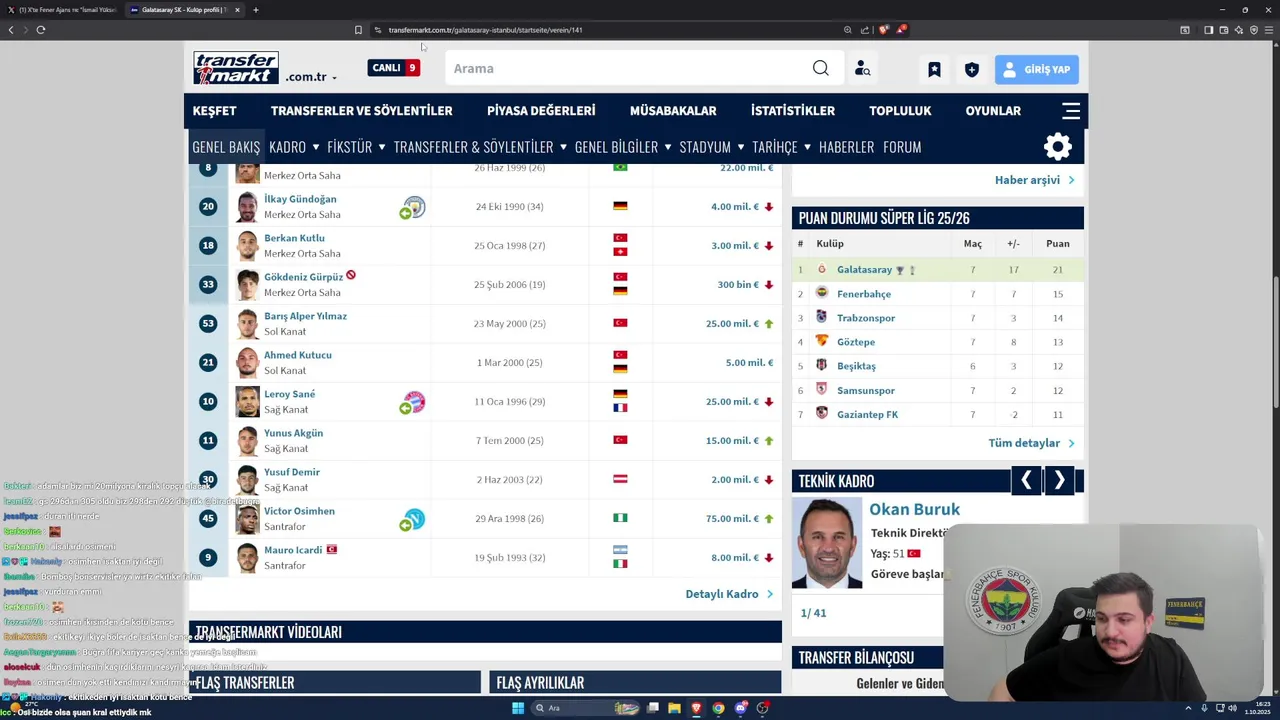Open the detailed player search icon
1280x720 pixels.
click(862, 69)
